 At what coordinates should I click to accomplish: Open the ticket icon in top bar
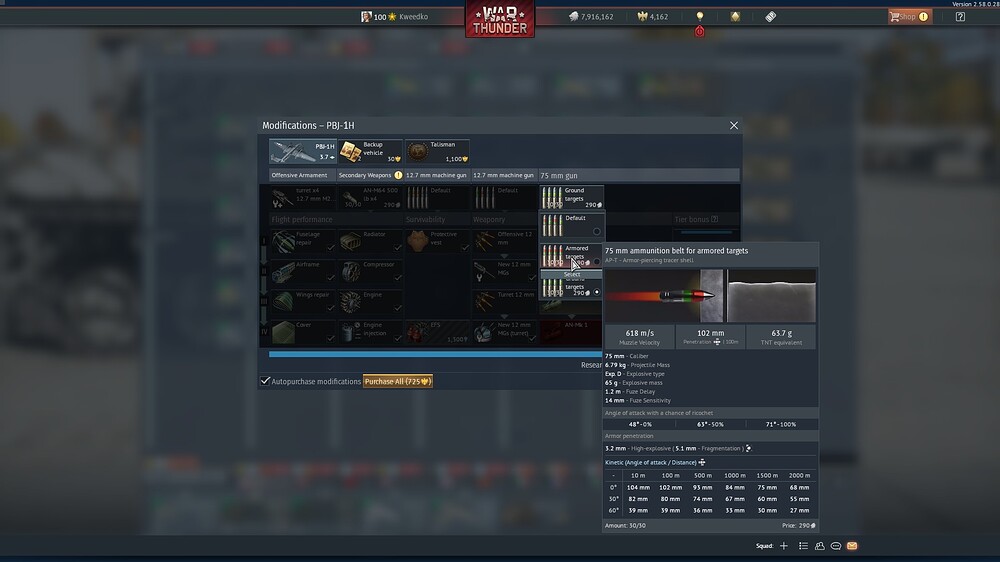click(770, 17)
